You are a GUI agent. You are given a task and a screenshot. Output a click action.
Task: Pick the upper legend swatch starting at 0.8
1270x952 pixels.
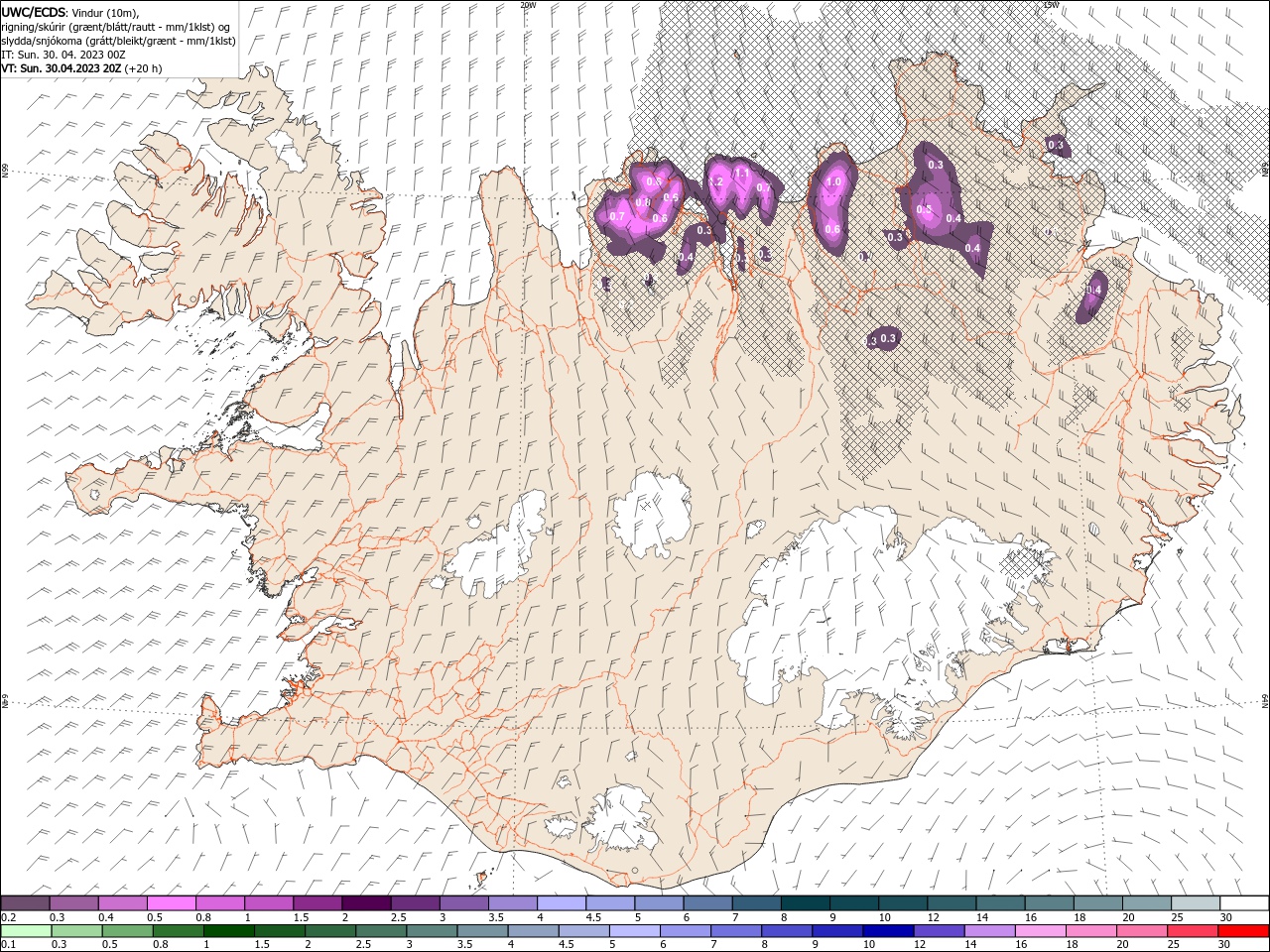(220, 903)
